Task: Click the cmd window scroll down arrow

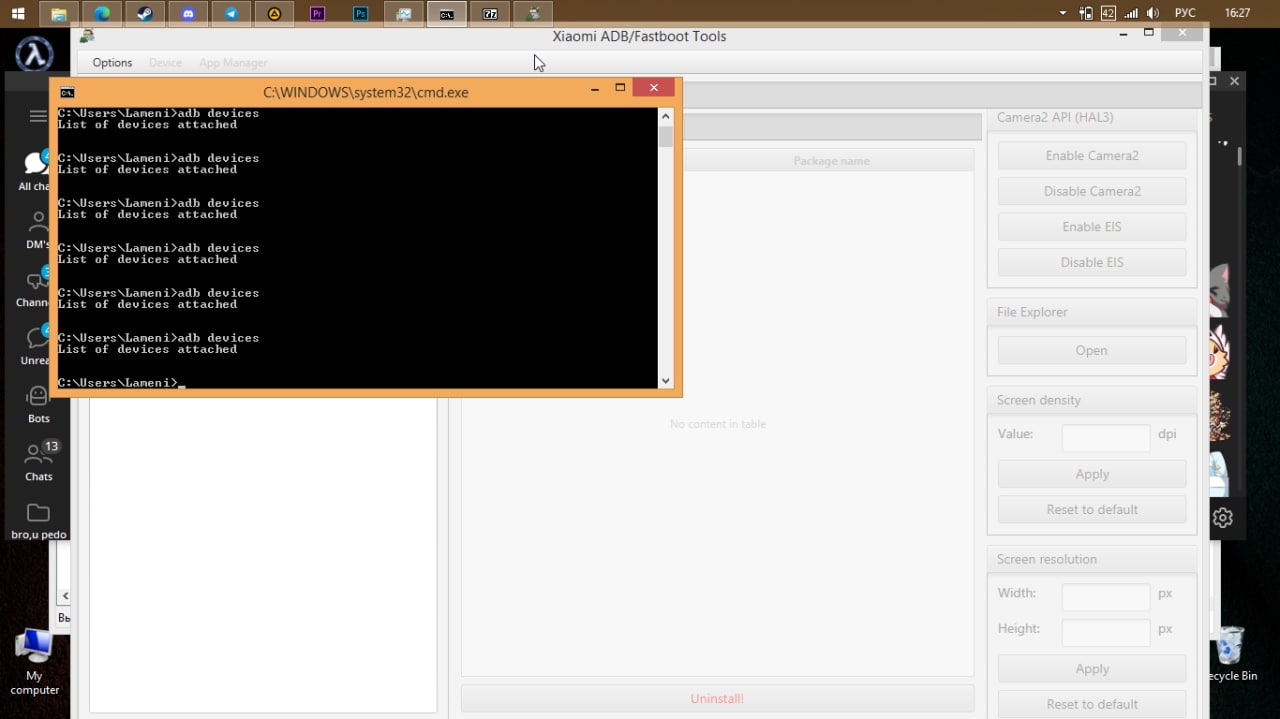Action: [x=666, y=381]
